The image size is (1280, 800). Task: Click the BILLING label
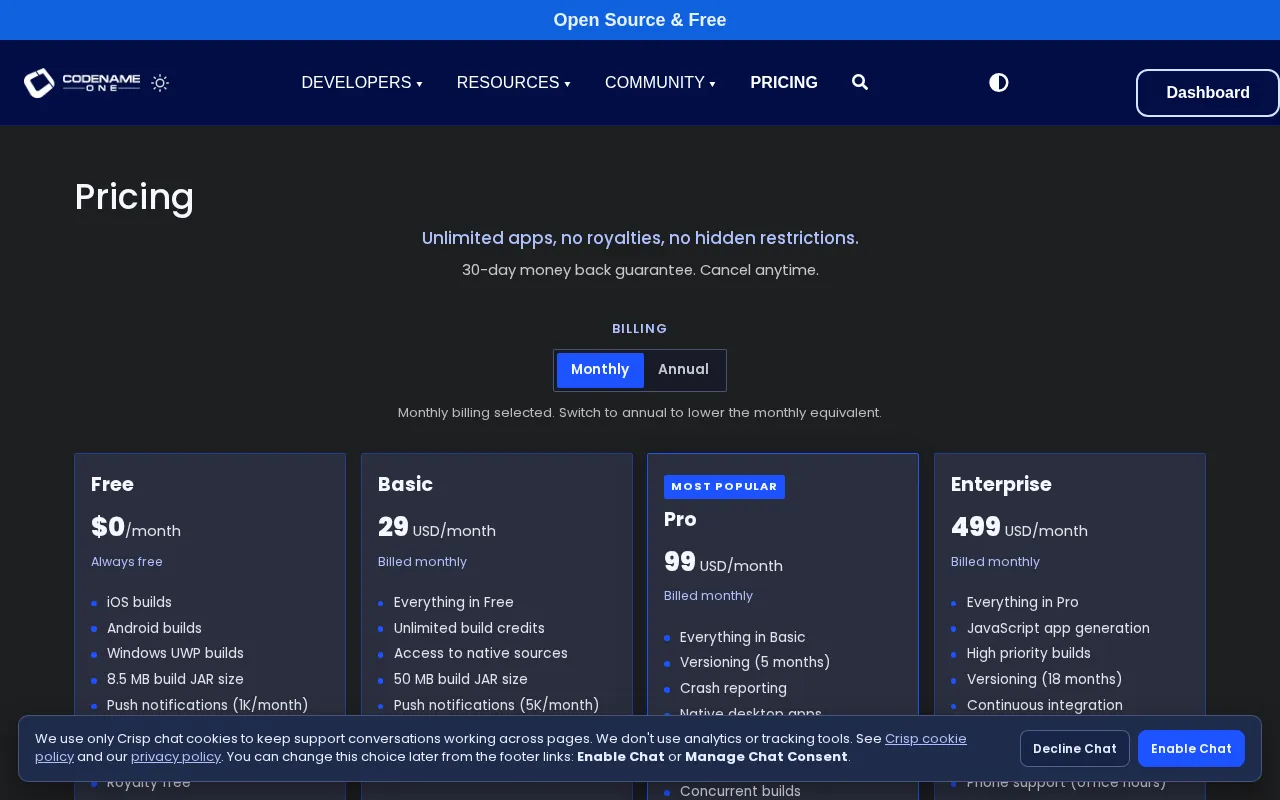pyautogui.click(x=640, y=329)
